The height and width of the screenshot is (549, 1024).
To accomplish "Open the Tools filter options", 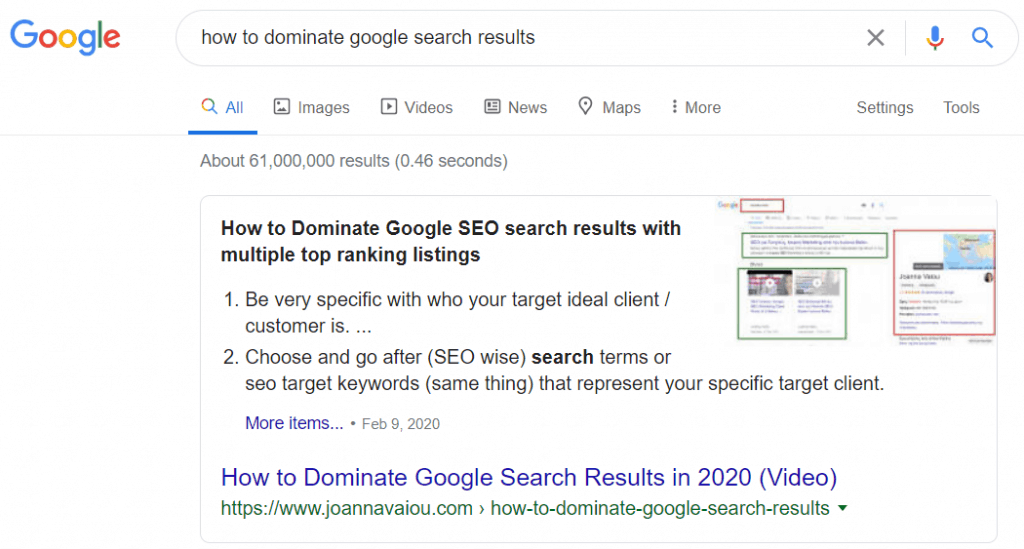I will pyautogui.click(x=961, y=107).
